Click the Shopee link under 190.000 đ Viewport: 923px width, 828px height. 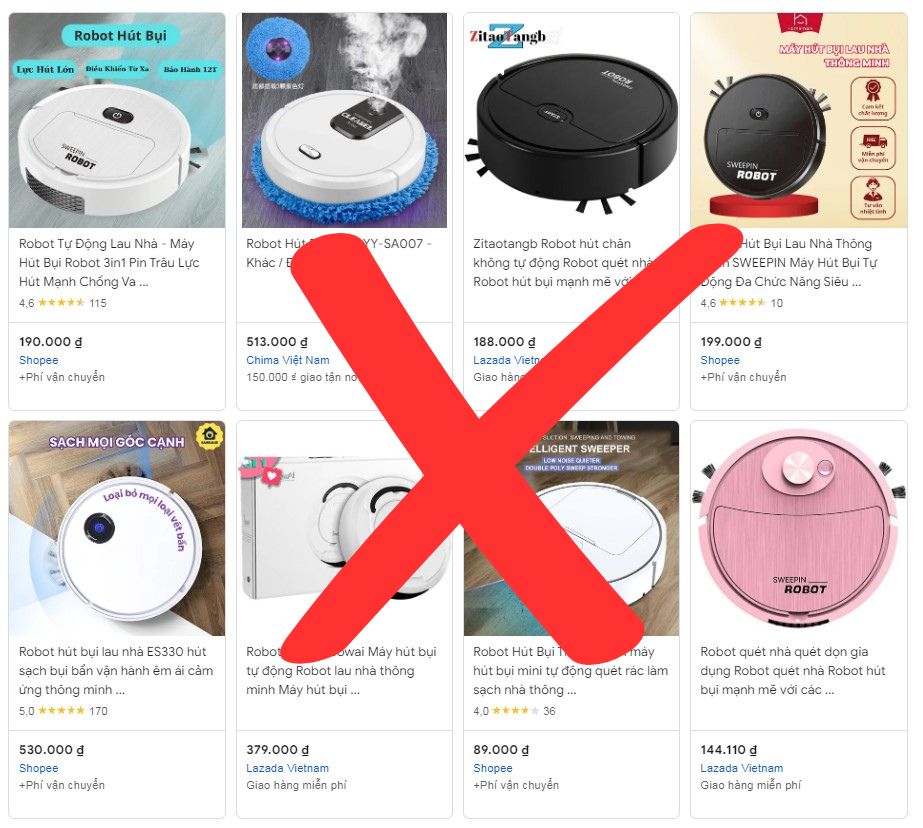click(39, 360)
